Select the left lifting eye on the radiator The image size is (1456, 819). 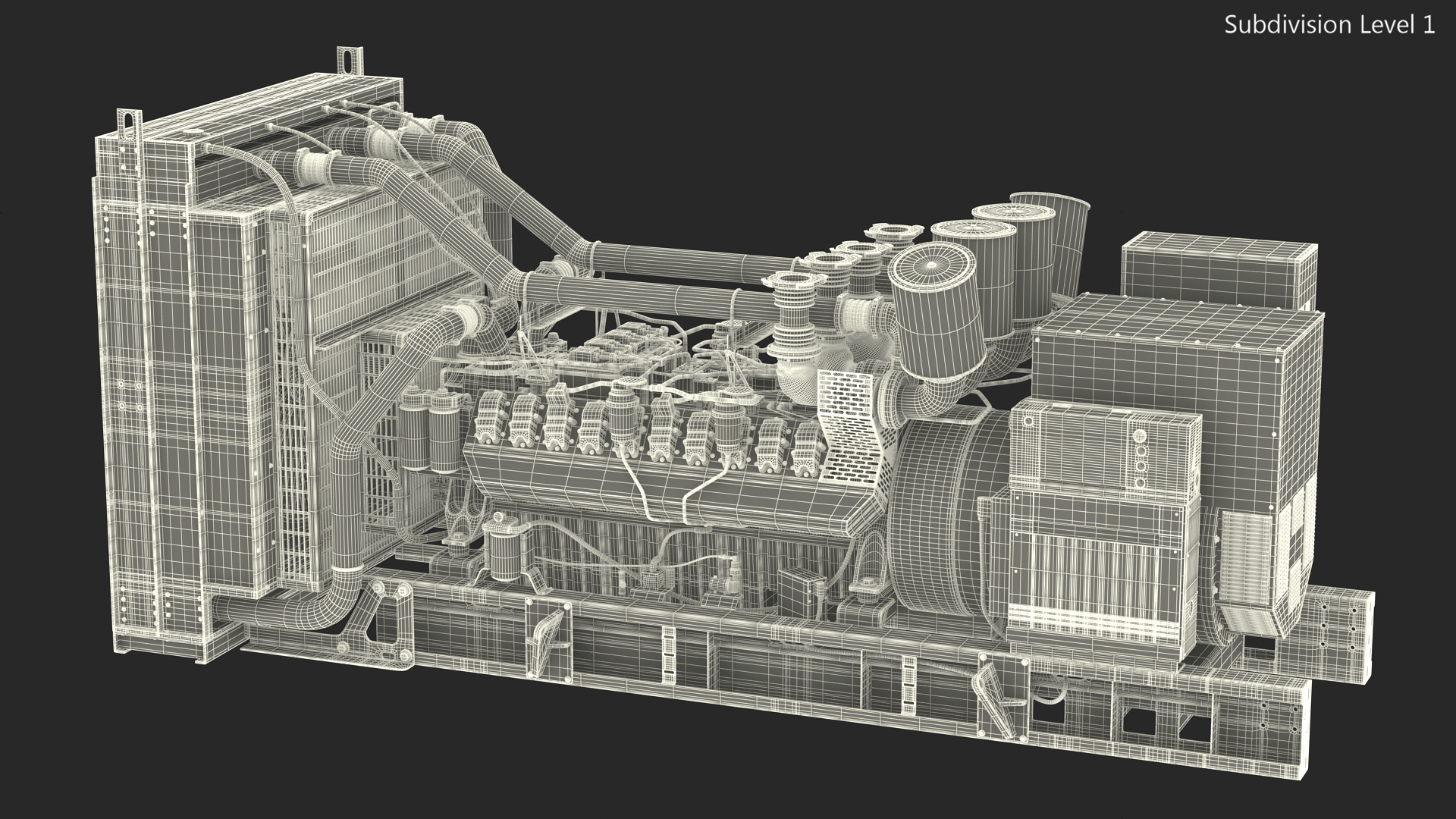pyautogui.click(x=129, y=124)
